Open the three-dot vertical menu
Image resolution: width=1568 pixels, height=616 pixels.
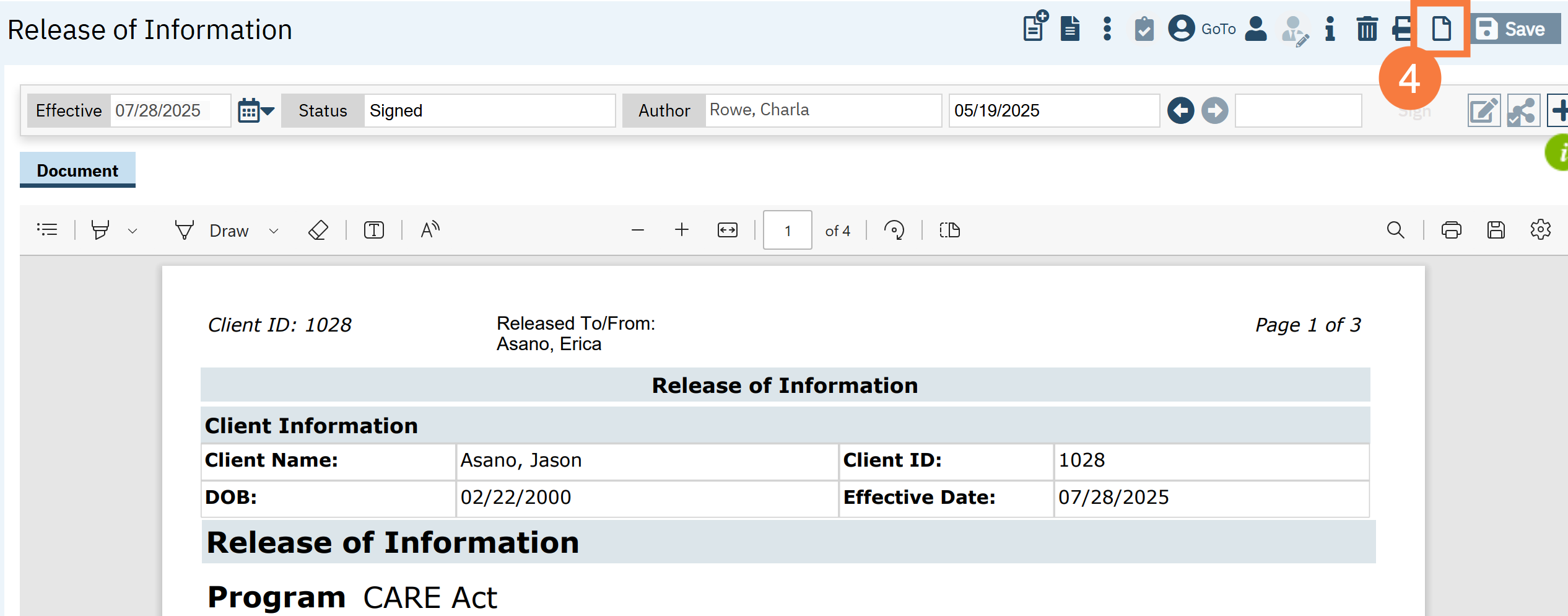(1107, 29)
